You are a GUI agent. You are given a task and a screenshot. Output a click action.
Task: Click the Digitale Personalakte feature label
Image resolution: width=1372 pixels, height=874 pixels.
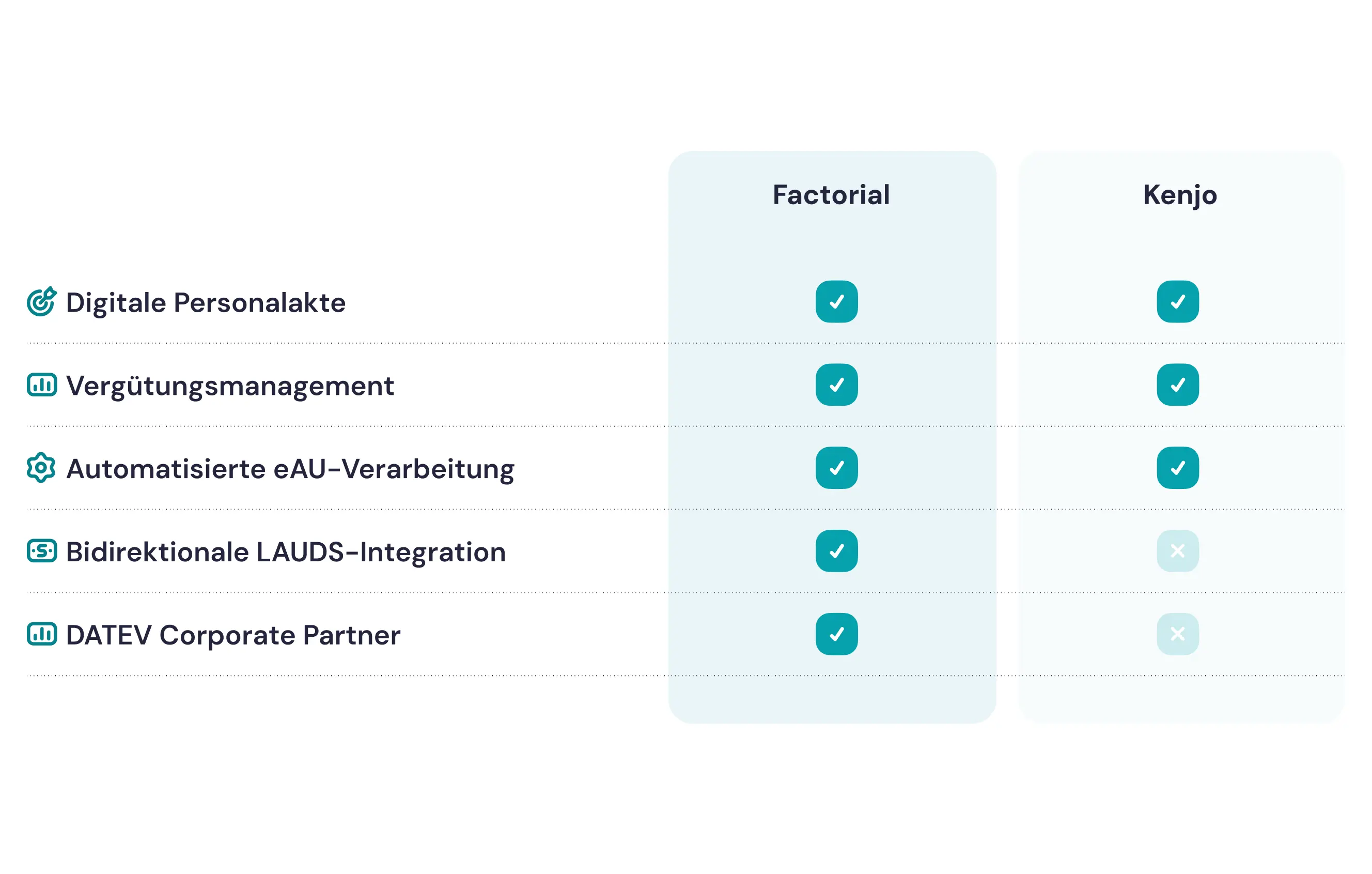coord(206,303)
